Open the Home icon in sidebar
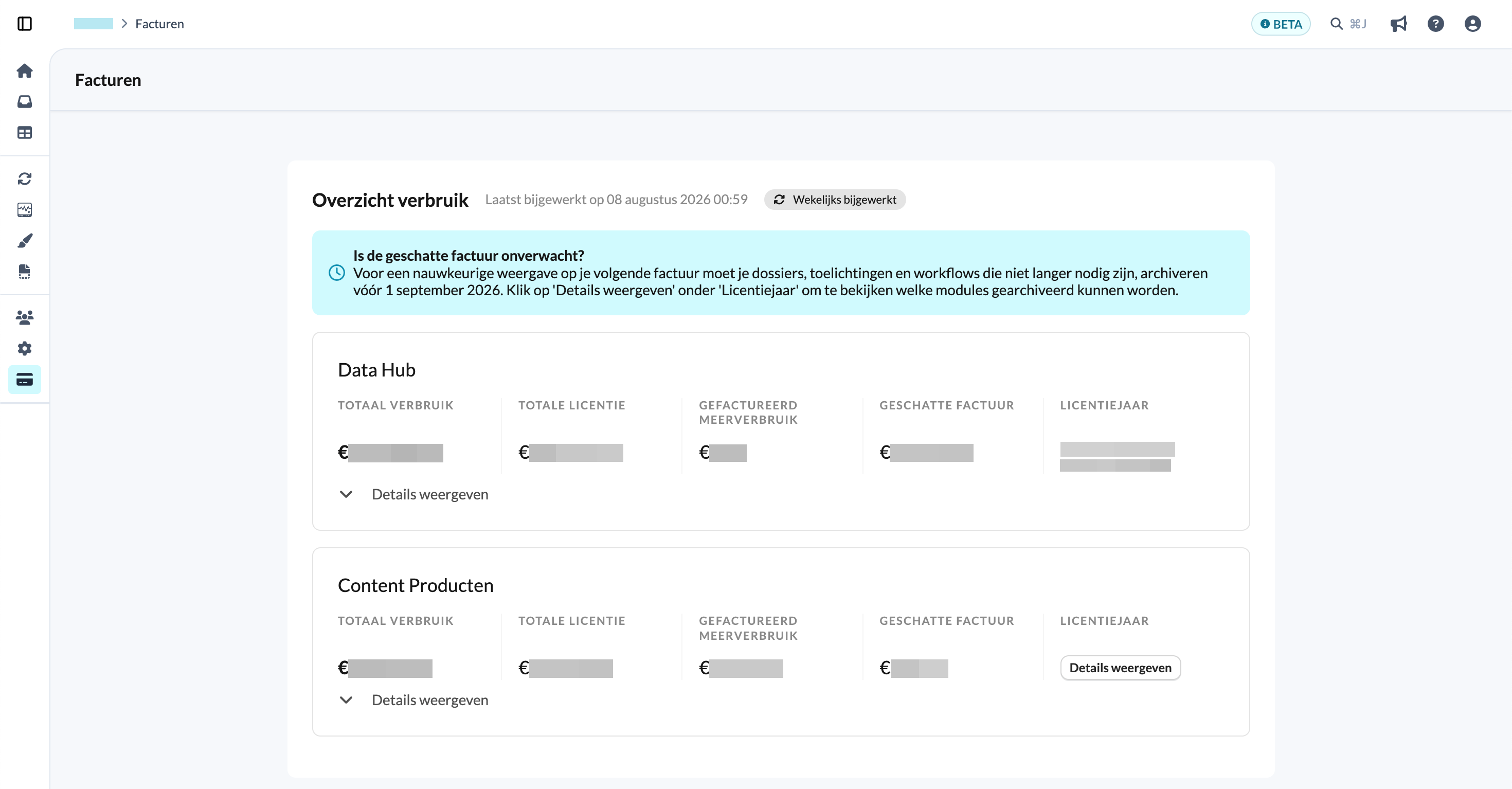 coord(25,71)
